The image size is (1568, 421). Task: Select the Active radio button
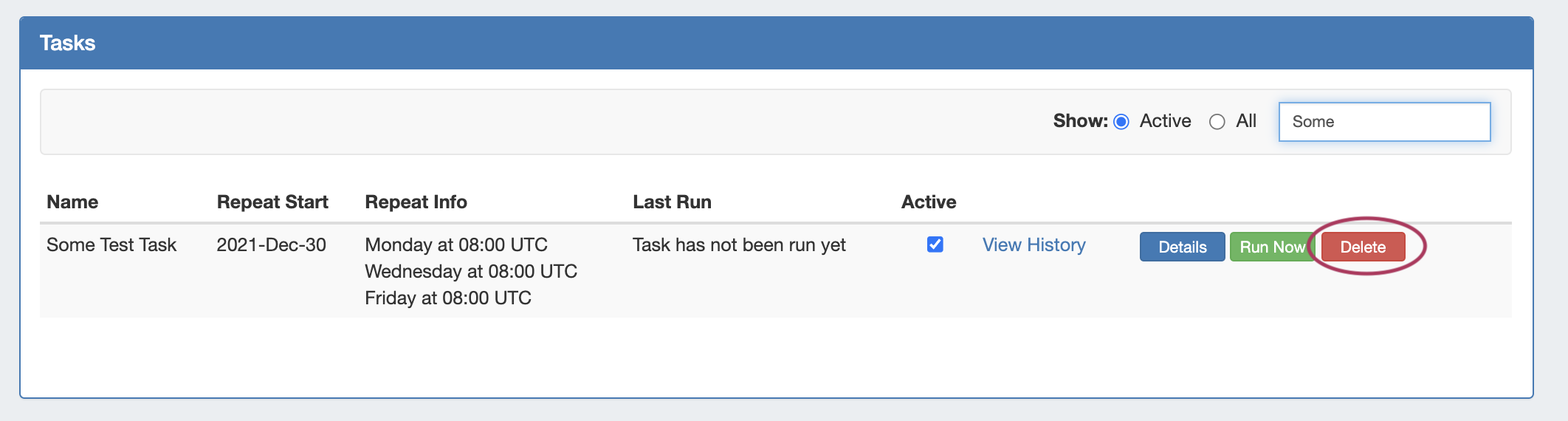coord(1121,122)
